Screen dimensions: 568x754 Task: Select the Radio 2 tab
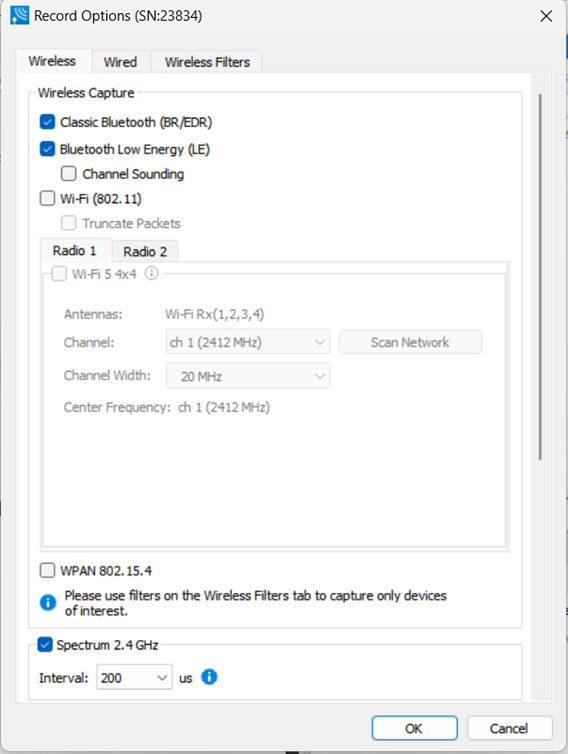145,251
